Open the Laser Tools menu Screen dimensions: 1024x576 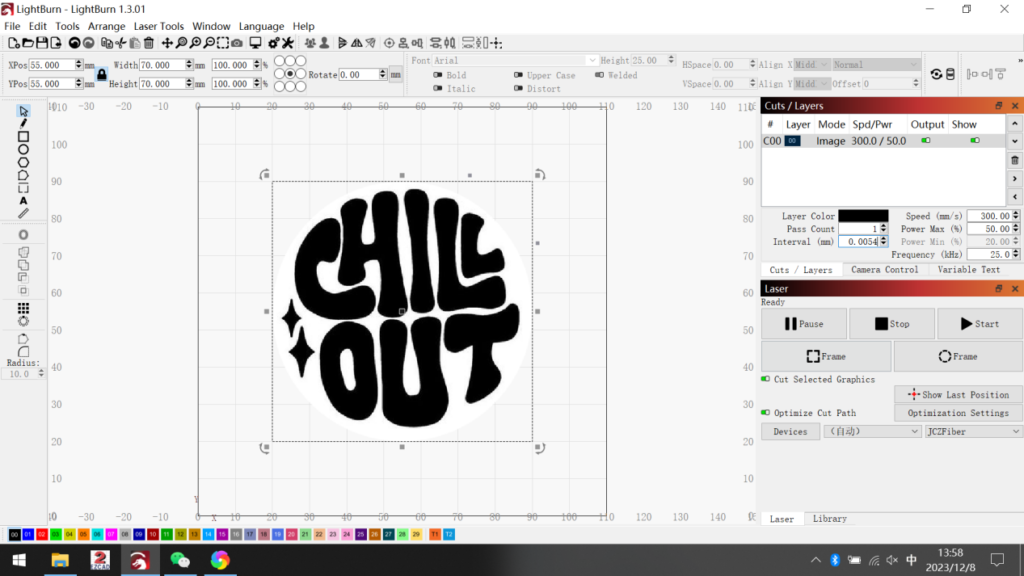pos(159,26)
